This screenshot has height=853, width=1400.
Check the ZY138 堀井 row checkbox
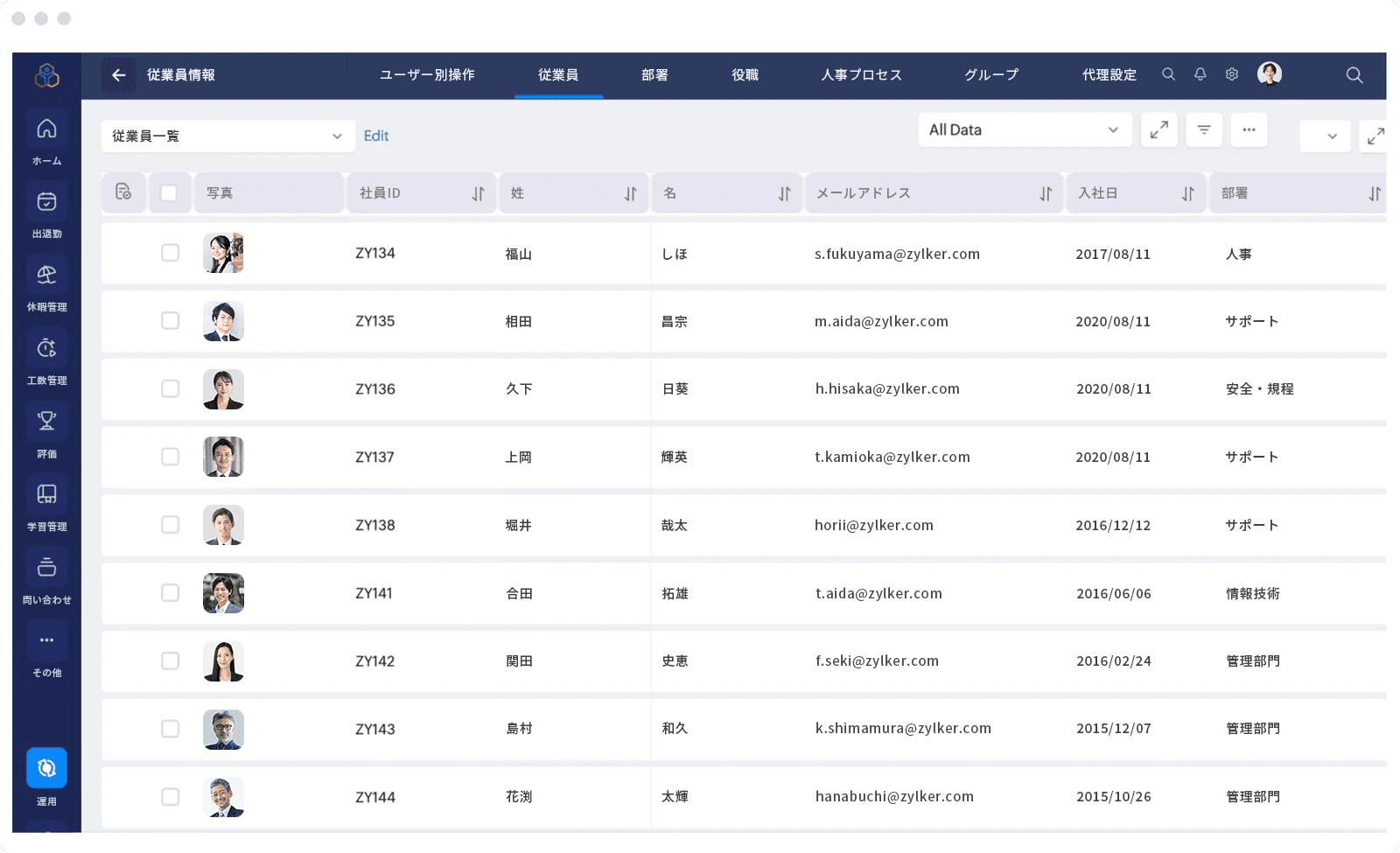[x=170, y=524]
